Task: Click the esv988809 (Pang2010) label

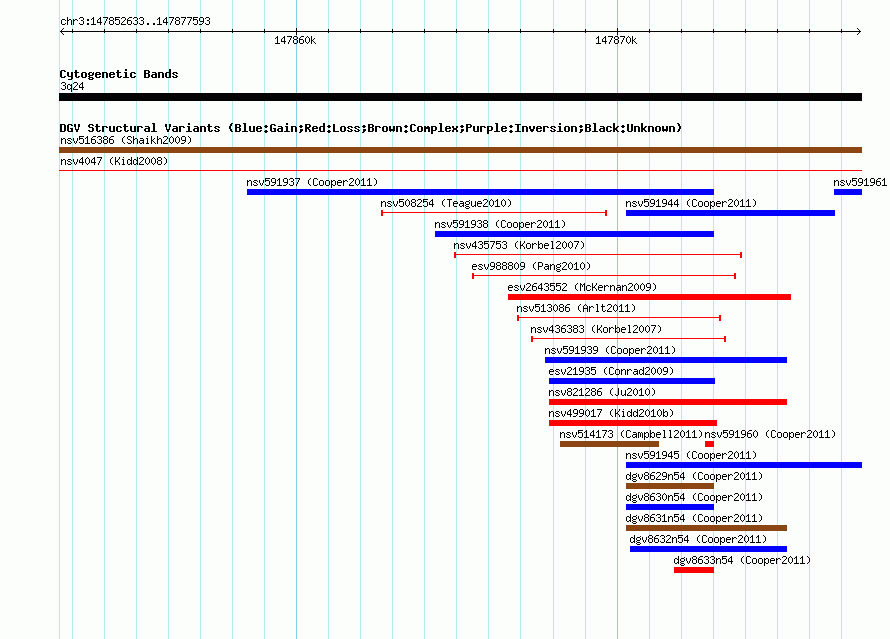Action: coord(531,266)
